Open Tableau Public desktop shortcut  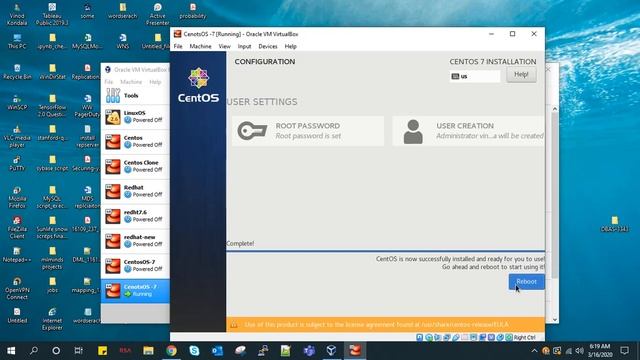pyautogui.click(x=52, y=14)
